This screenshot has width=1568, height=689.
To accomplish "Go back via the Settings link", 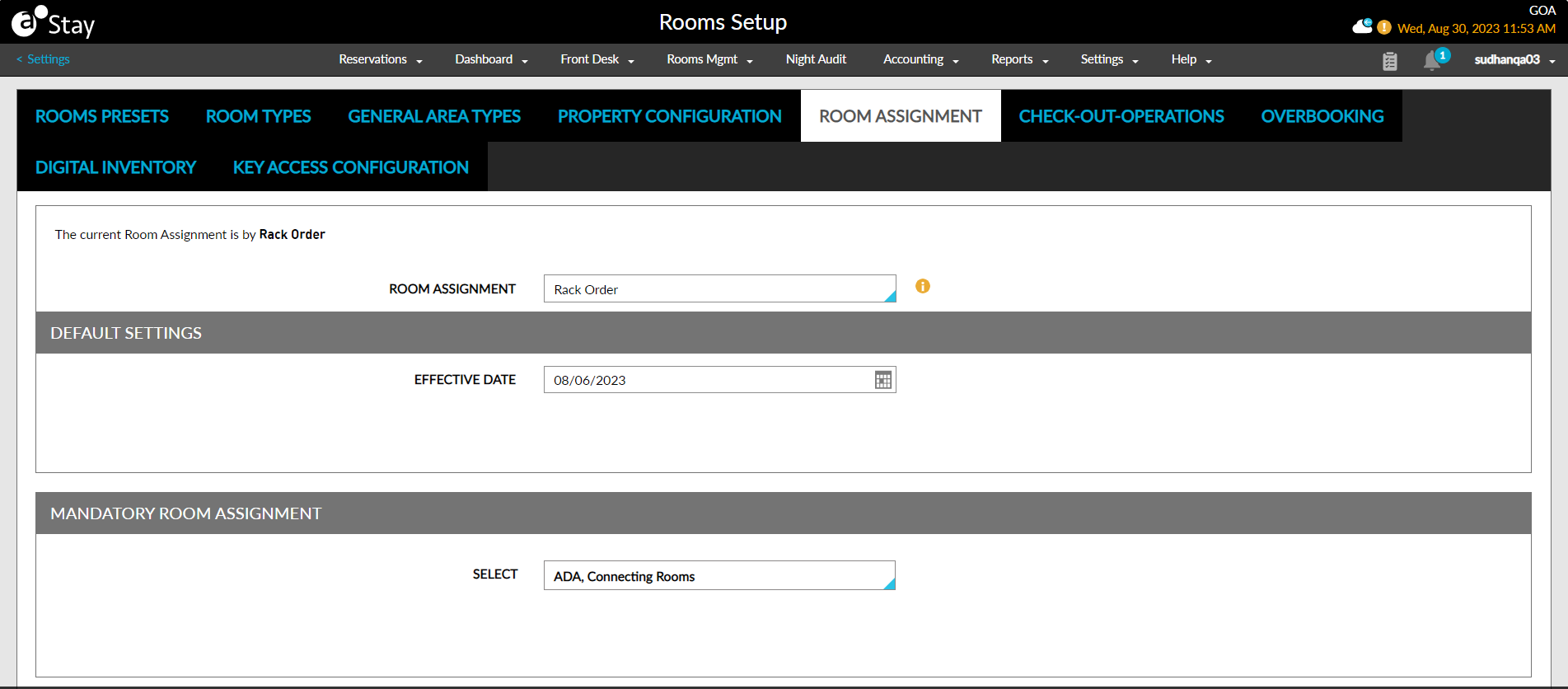I will coord(43,59).
